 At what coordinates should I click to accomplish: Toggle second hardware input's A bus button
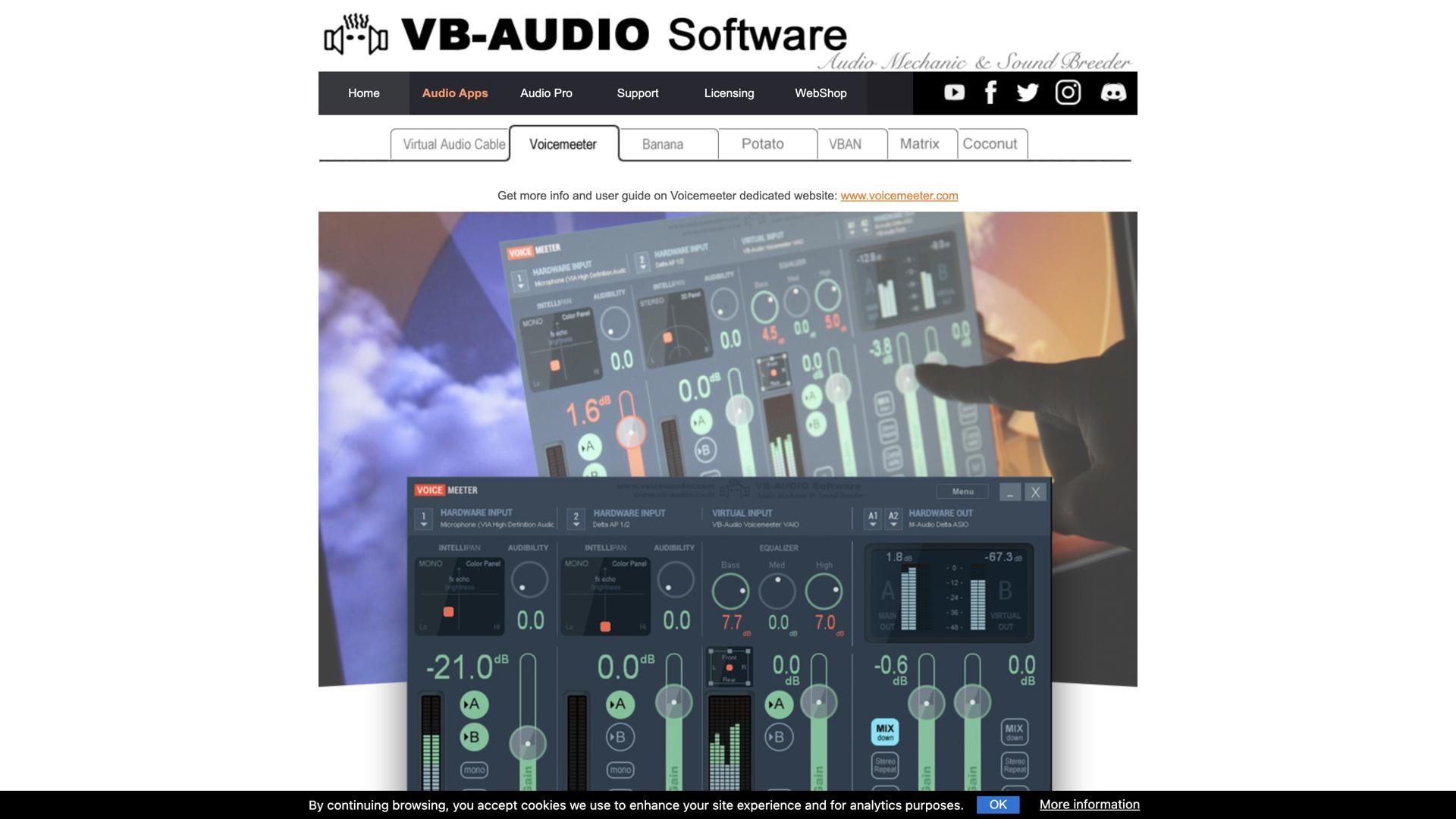[x=620, y=704]
